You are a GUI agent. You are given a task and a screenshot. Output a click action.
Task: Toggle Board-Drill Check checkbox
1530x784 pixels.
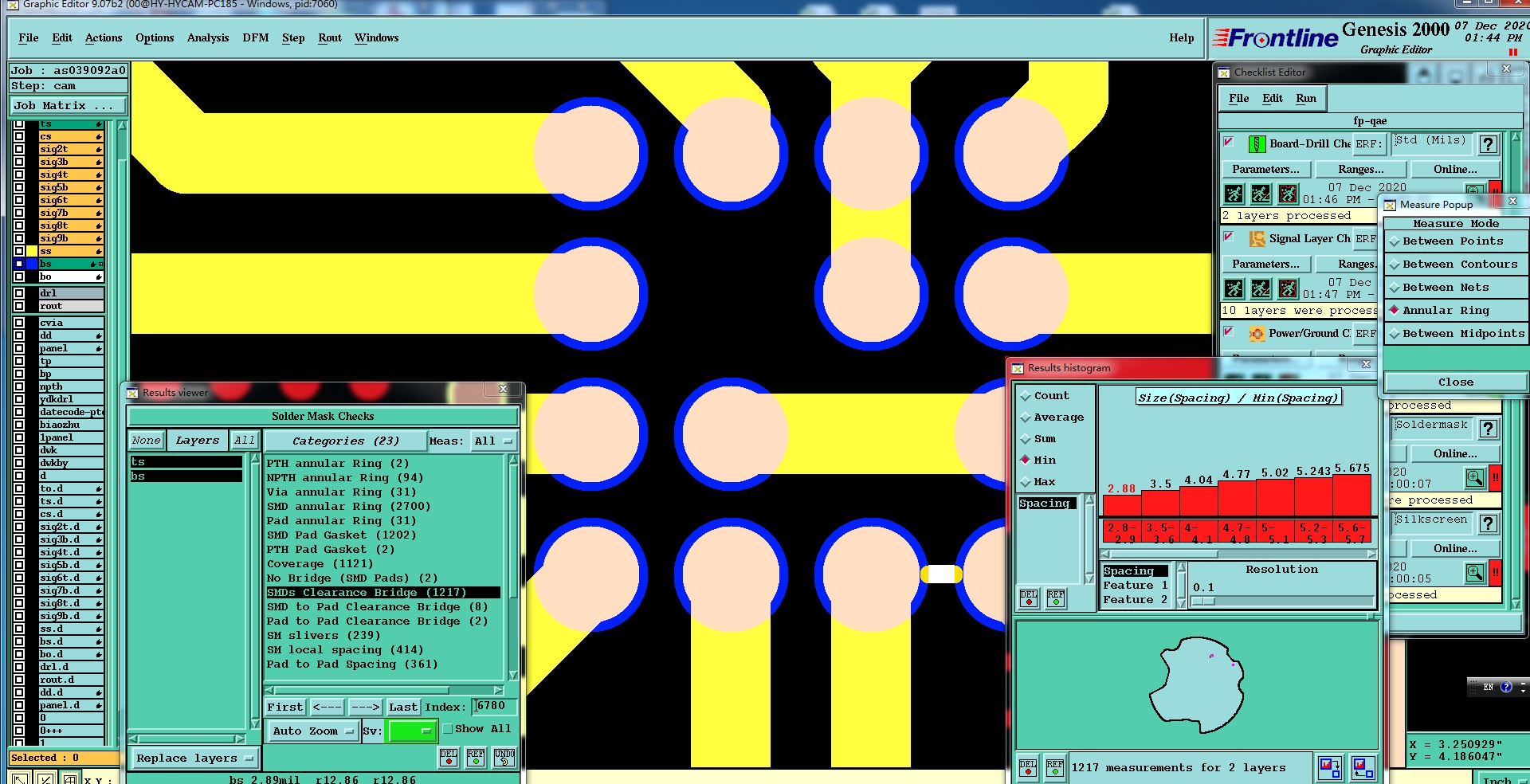point(1229,143)
